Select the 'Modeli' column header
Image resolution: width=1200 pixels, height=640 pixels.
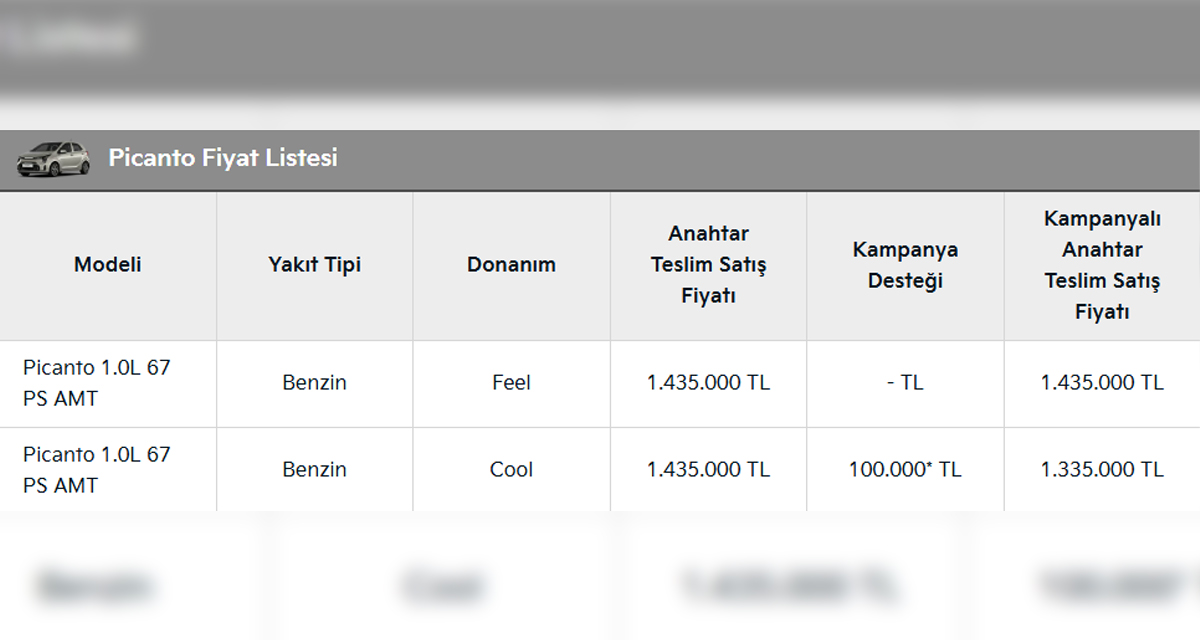(108, 265)
